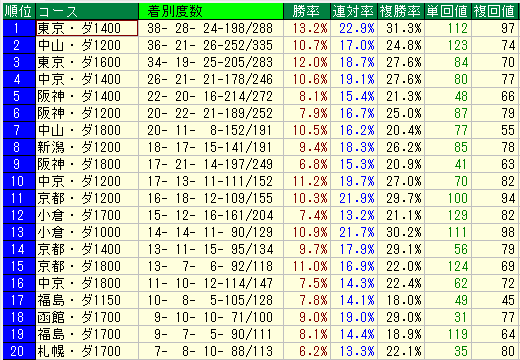Select the 阪神・ダ1200 course cell
Viewport: 520px width, 360px height.
[87, 113]
